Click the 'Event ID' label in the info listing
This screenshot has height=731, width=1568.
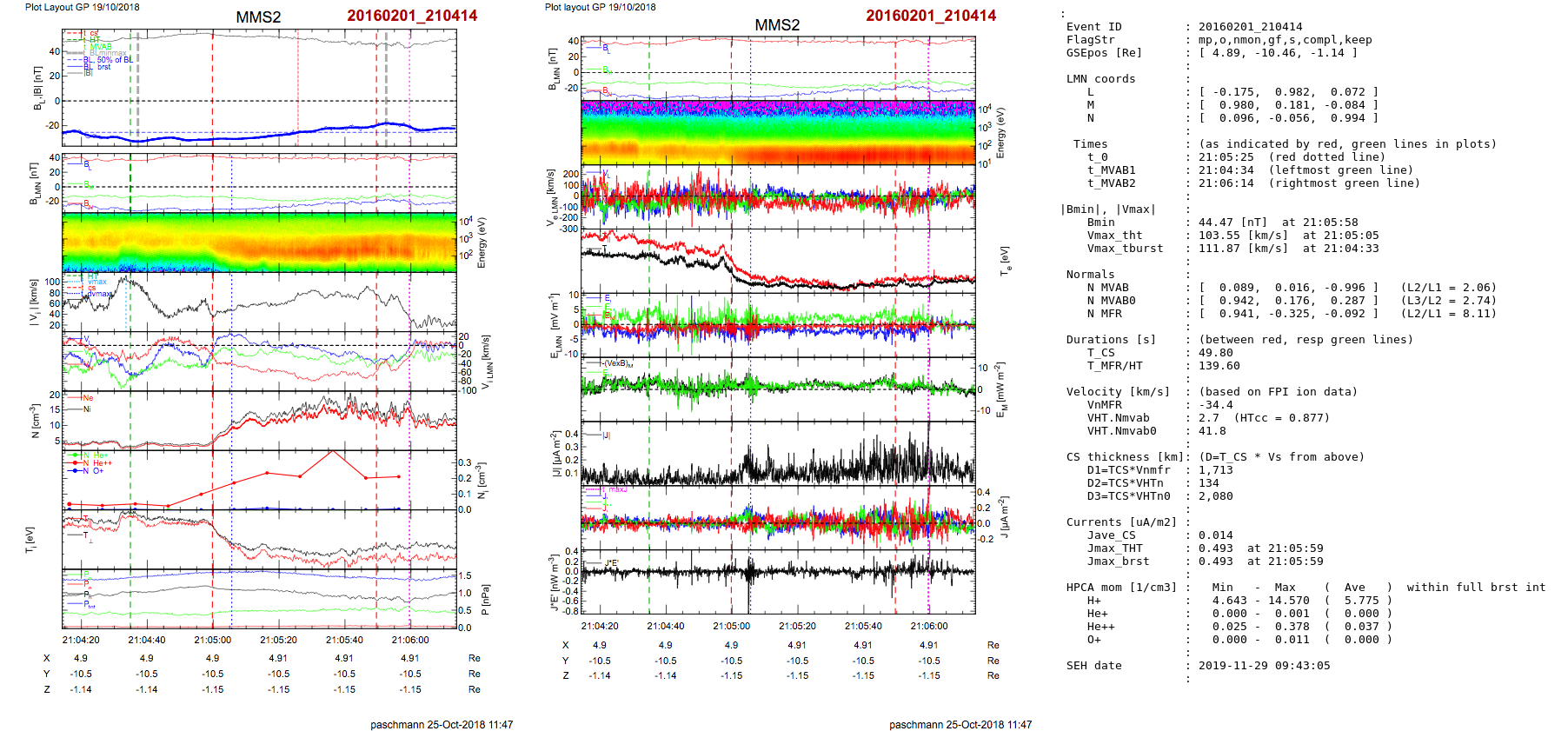[1093, 27]
